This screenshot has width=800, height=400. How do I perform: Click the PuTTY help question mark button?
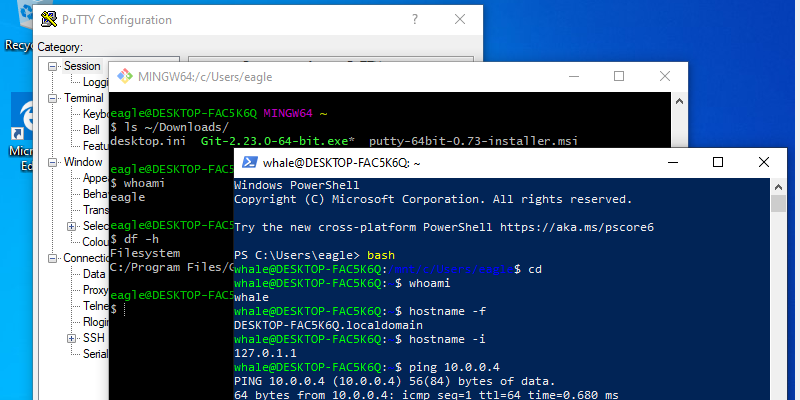click(415, 19)
